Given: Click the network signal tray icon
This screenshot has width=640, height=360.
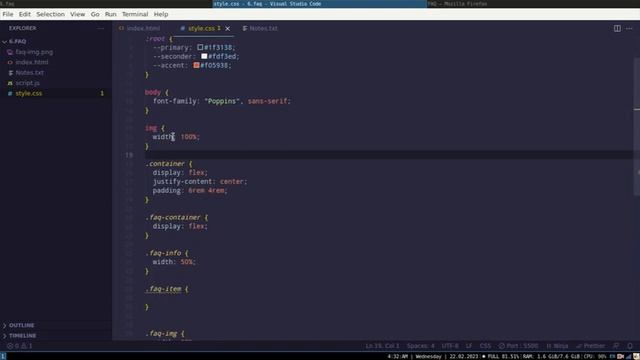Looking at the screenshot, I should pyautogui.click(x=629, y=356).
